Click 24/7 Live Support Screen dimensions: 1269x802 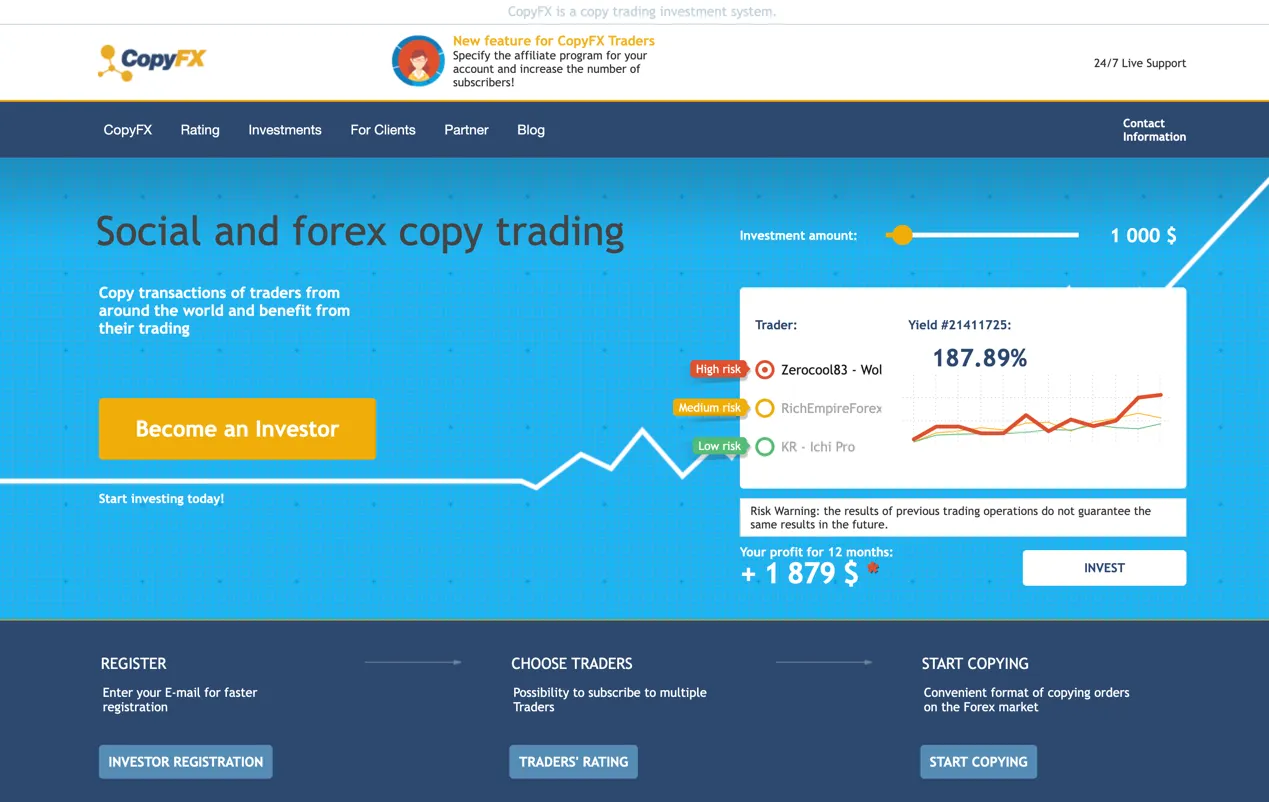(1140, 63)
